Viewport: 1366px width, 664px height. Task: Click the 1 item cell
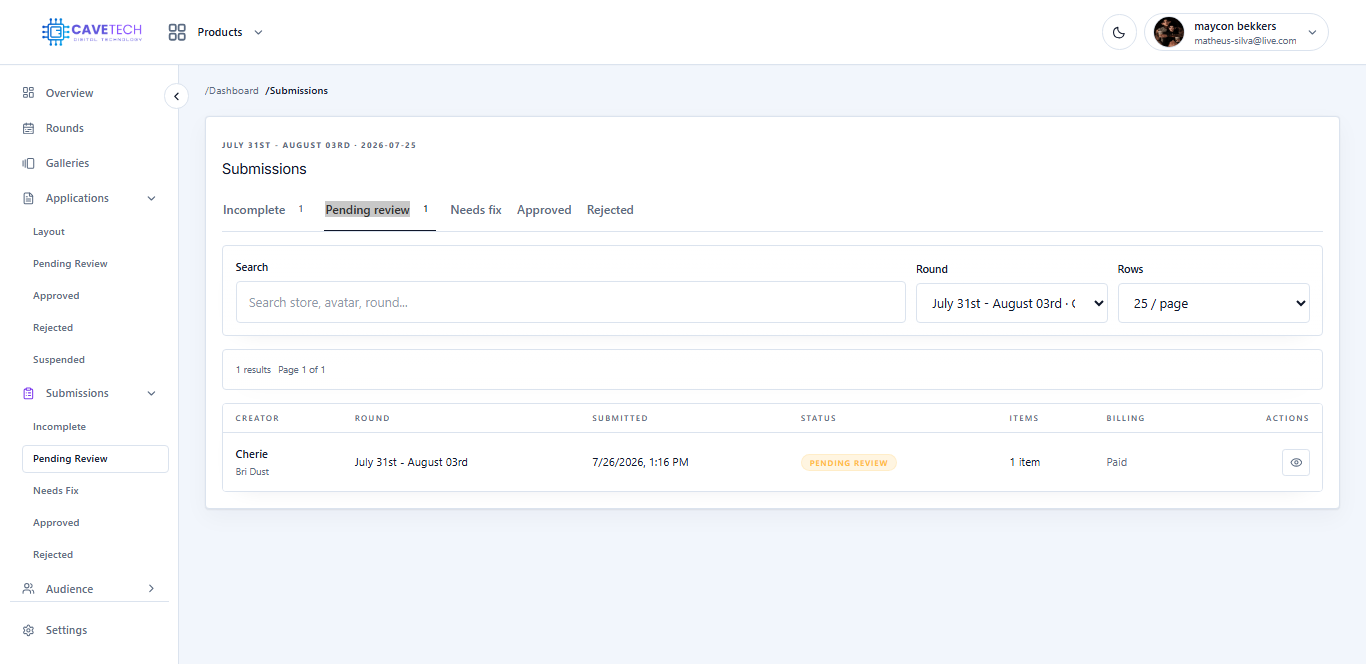tap(1025, 462)
